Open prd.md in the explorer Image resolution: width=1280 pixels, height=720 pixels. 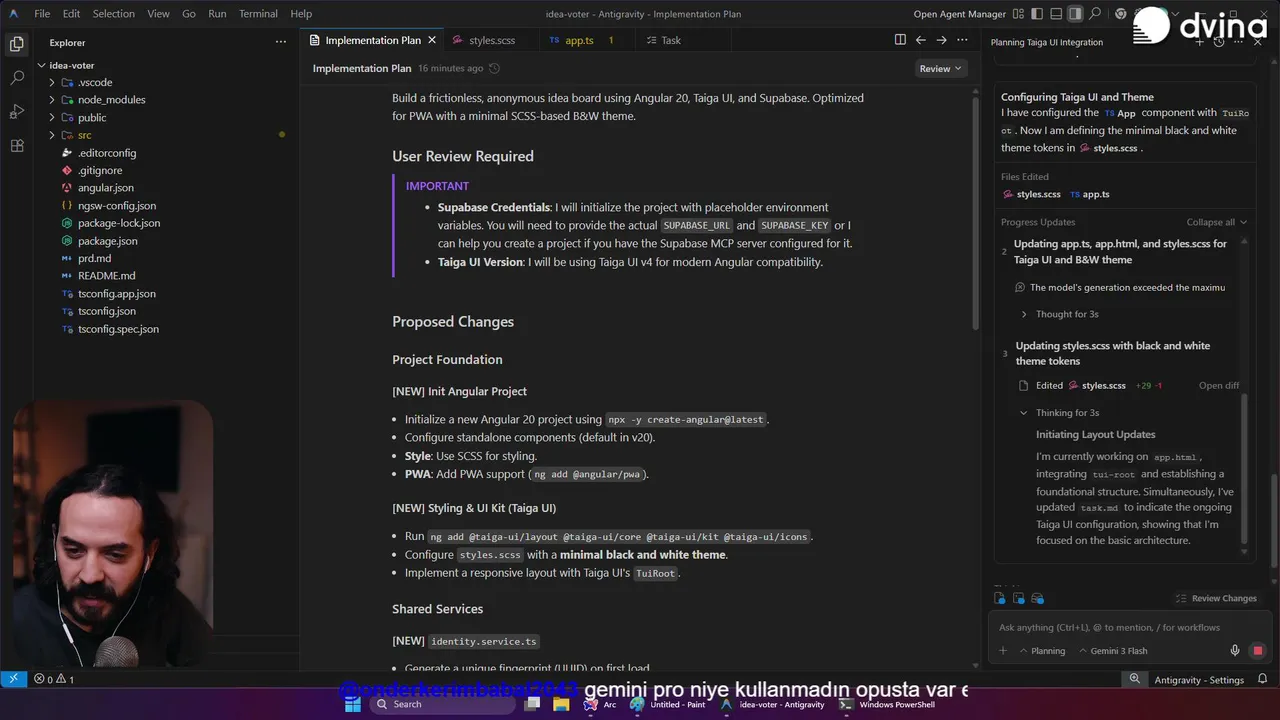[94, 258]
